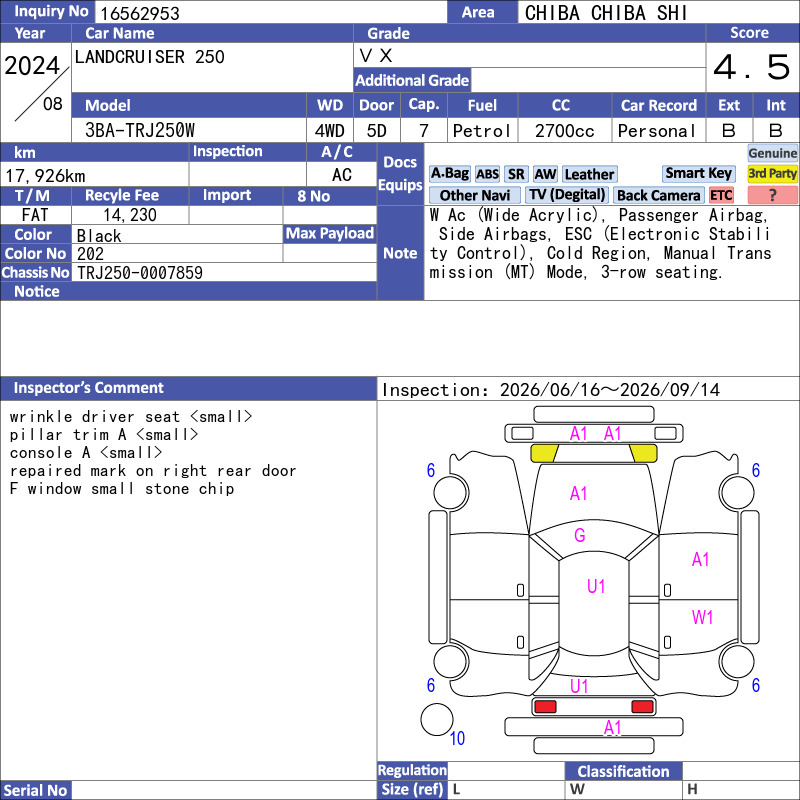800x800 pixels.
Task: Select the Classification header
Action: 623,771
